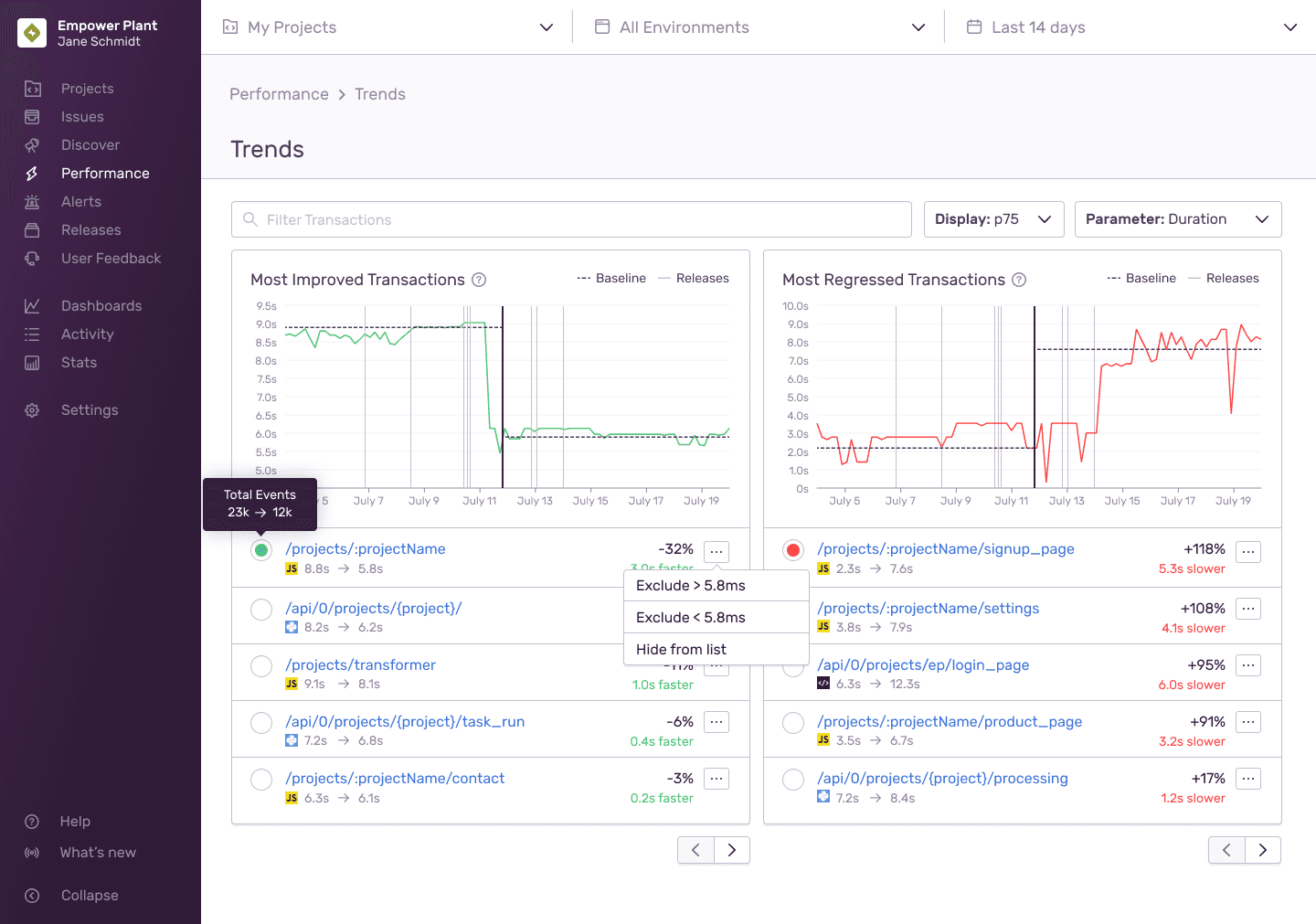The width and height of the screenshot is (1316, 924).
Task: Select Exclude > 5.8ms menu option
Action: point(691,585)
